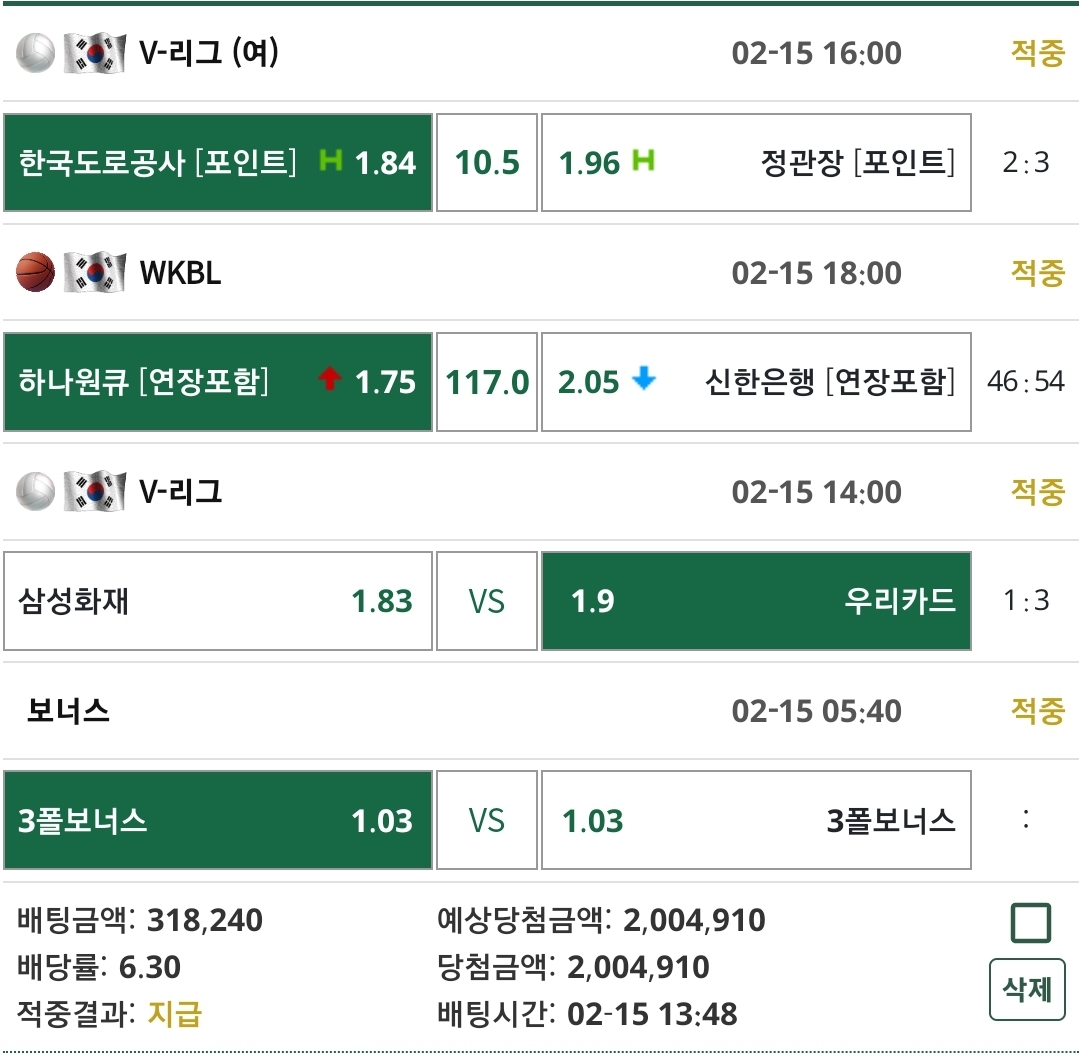Select the 삼성화재 1.83 odds box

click(x=217, y=602)
